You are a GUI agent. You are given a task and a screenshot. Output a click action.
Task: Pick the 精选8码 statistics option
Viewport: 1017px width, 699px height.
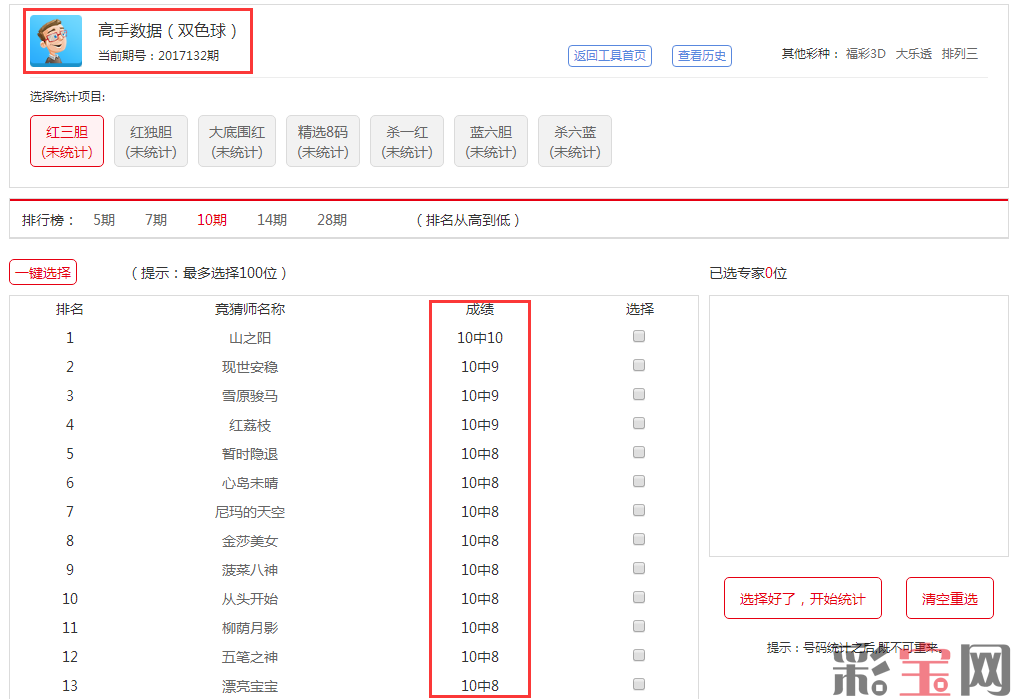click(x=323, y=141)
